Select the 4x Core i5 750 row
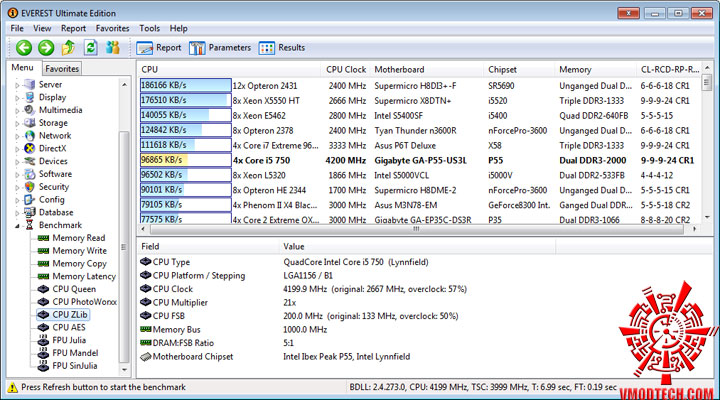The width and height of the screenshot is (720, 400). coord(419,160)
